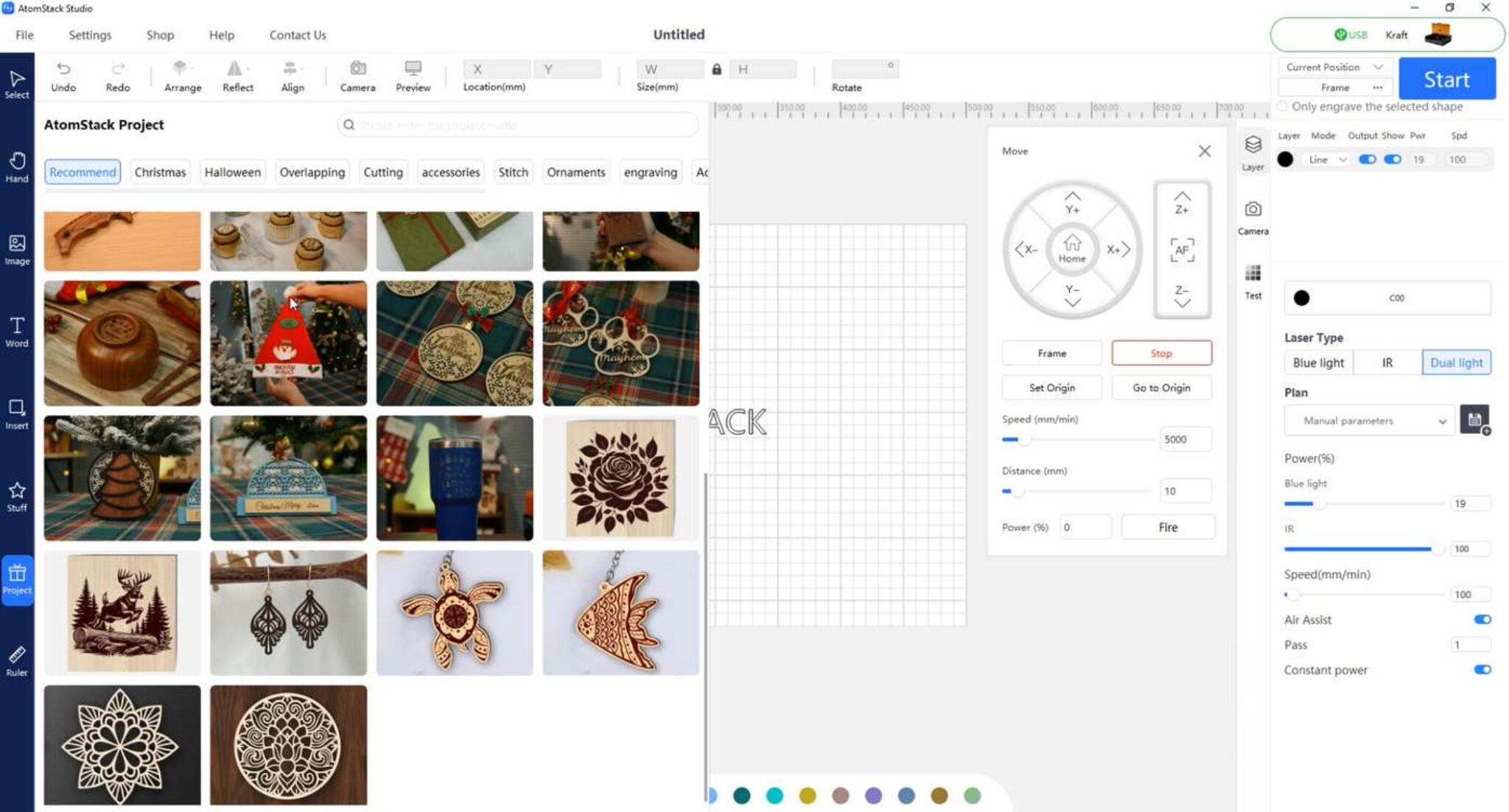This screenshot has height=812, width=1509.
Task: Switch to the Test panel on the right
Action: tap(1252, 282)
